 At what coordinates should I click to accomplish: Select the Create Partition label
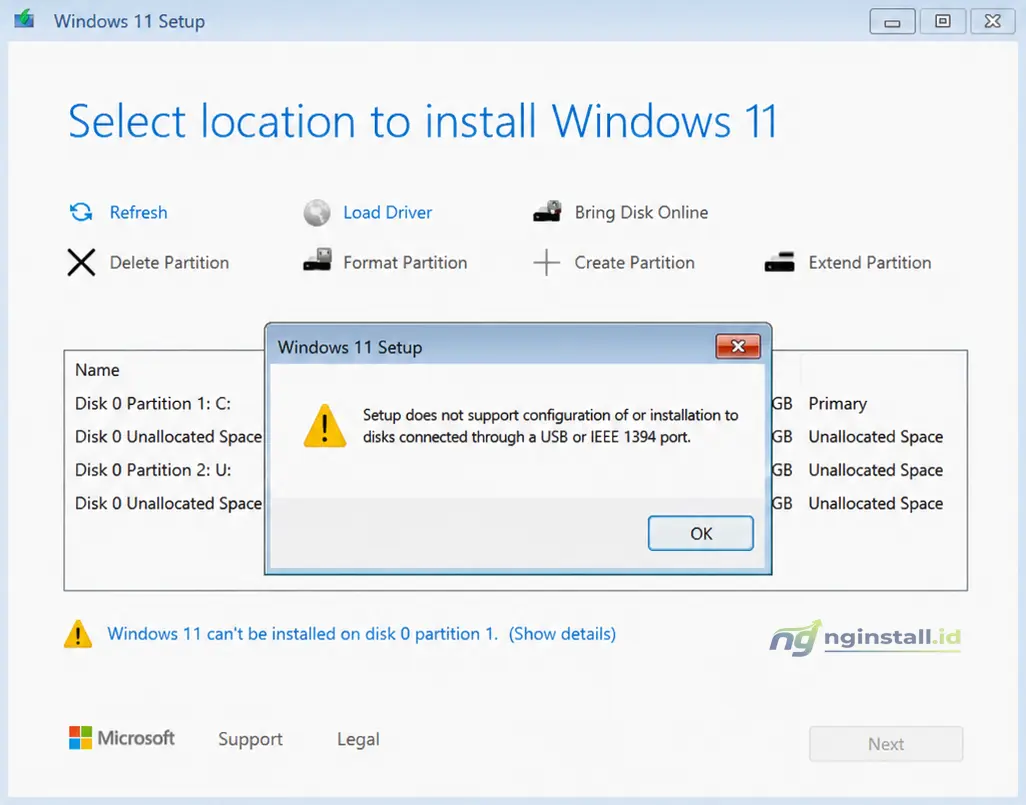coord(634,262)
